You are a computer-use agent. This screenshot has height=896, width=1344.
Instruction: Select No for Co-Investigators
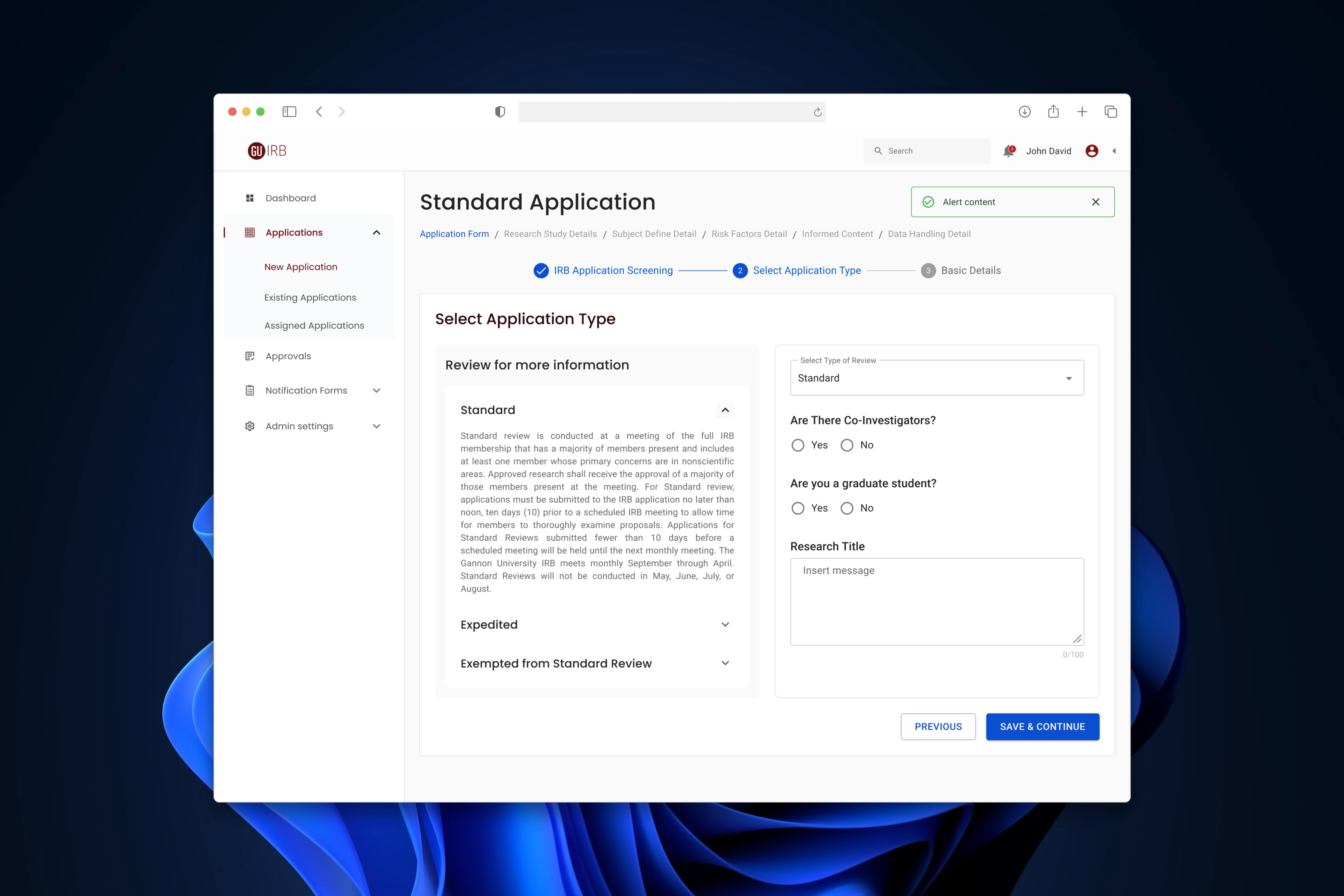(x=847, y=445)
